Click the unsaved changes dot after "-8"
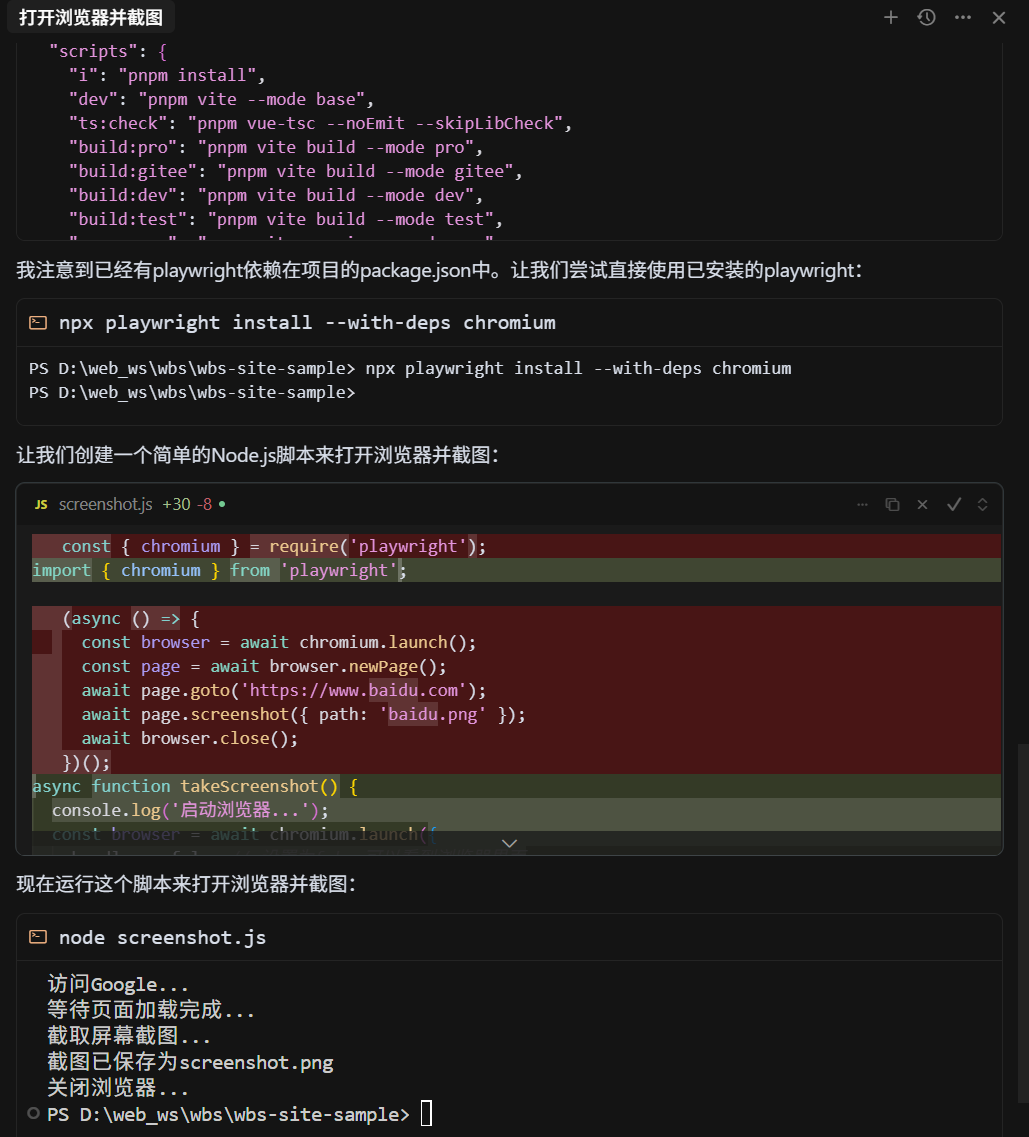The image size is (1029, 1137). pyautogui.click(x=220, y=504)
